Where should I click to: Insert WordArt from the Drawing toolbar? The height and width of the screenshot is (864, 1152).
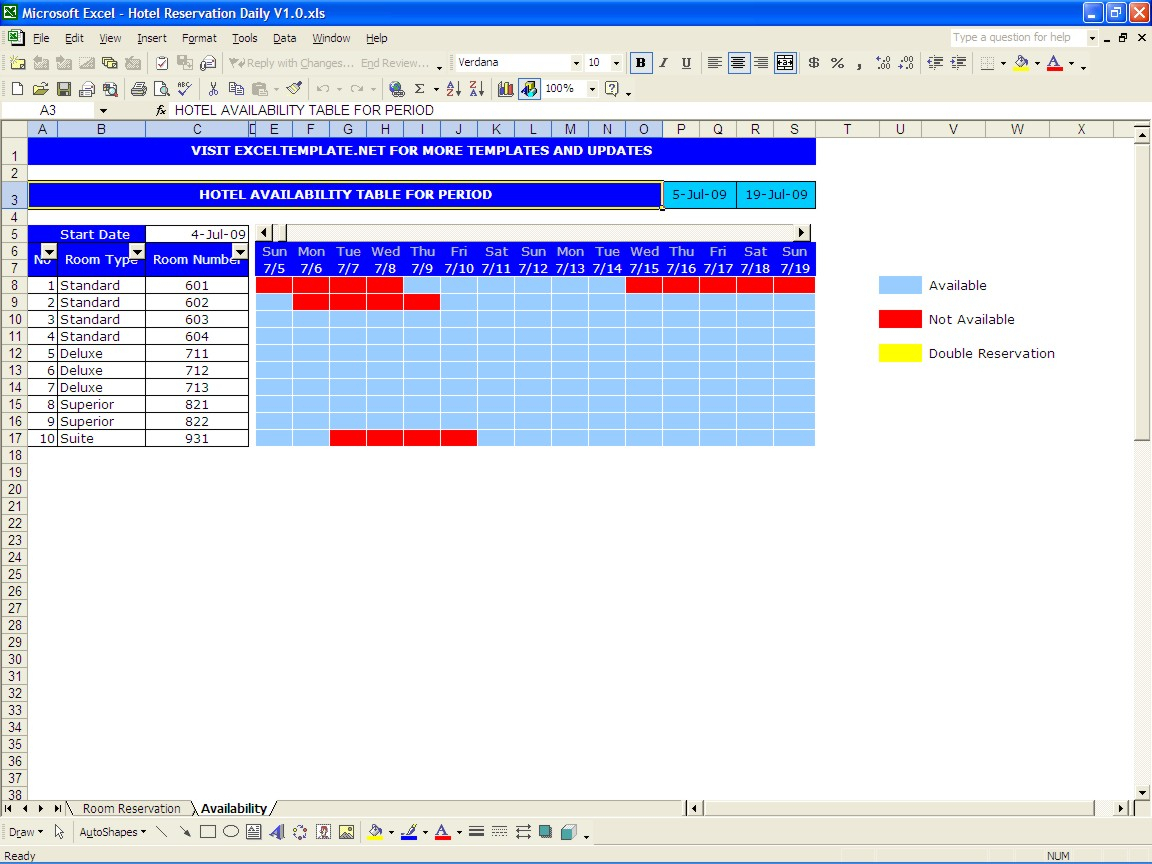277,832
